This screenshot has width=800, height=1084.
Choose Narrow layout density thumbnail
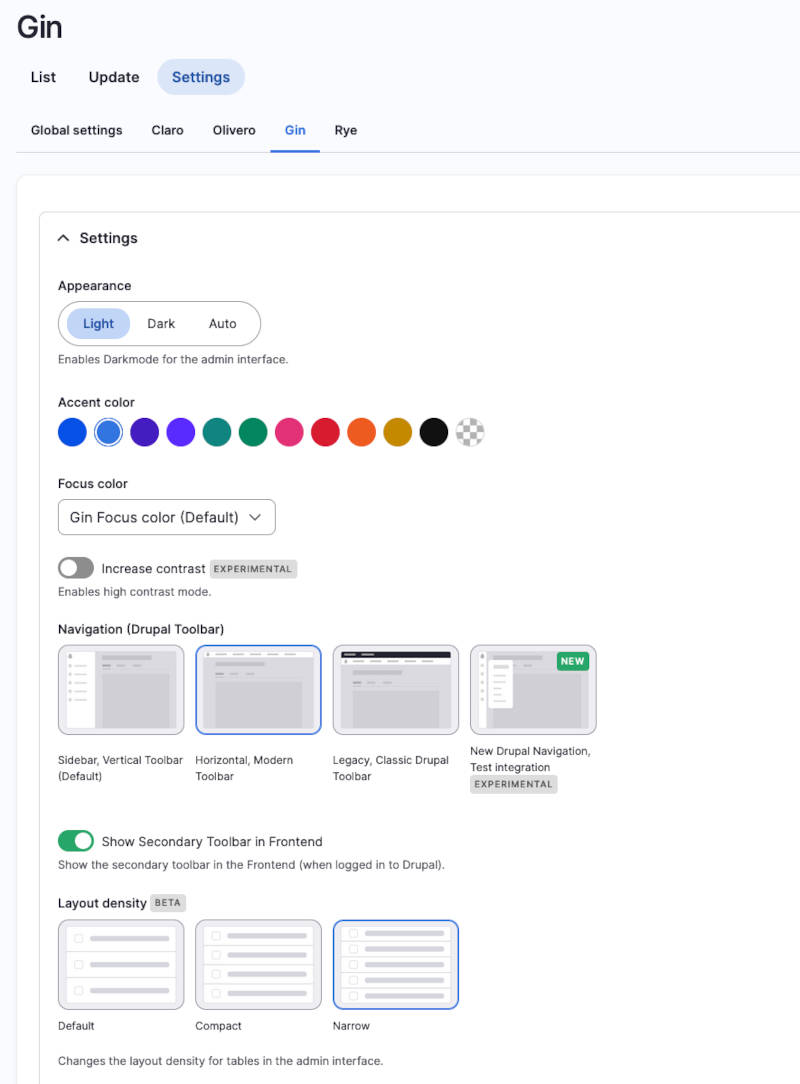pos(396,964)
